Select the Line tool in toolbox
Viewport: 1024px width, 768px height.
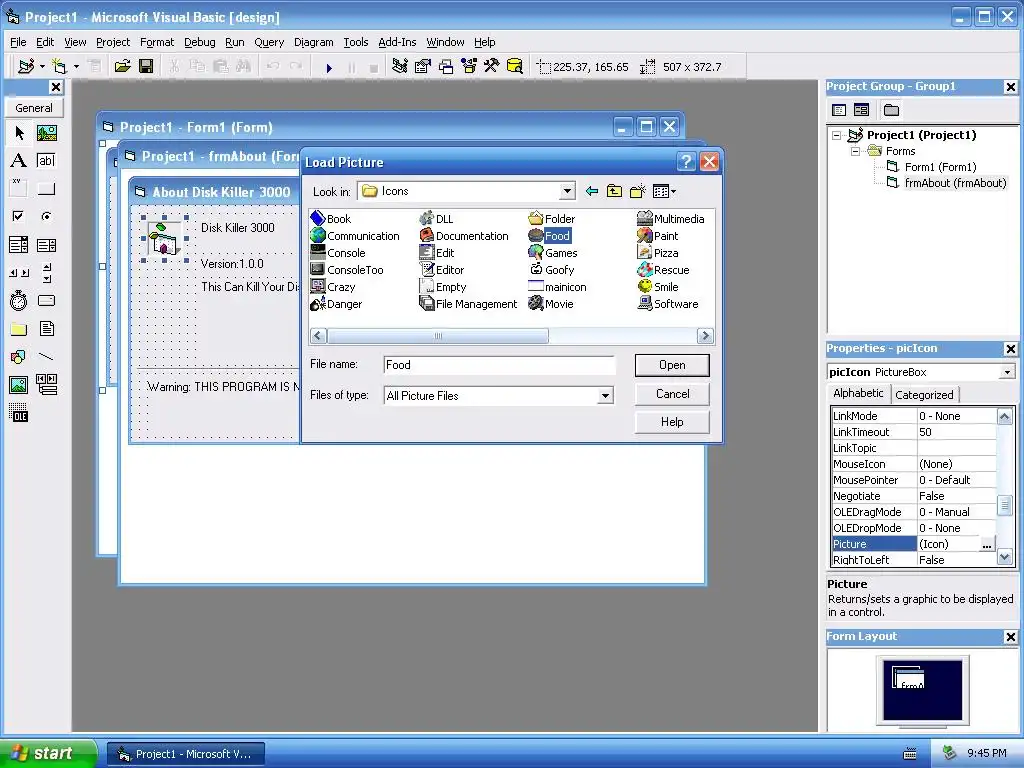pos(46,357)
